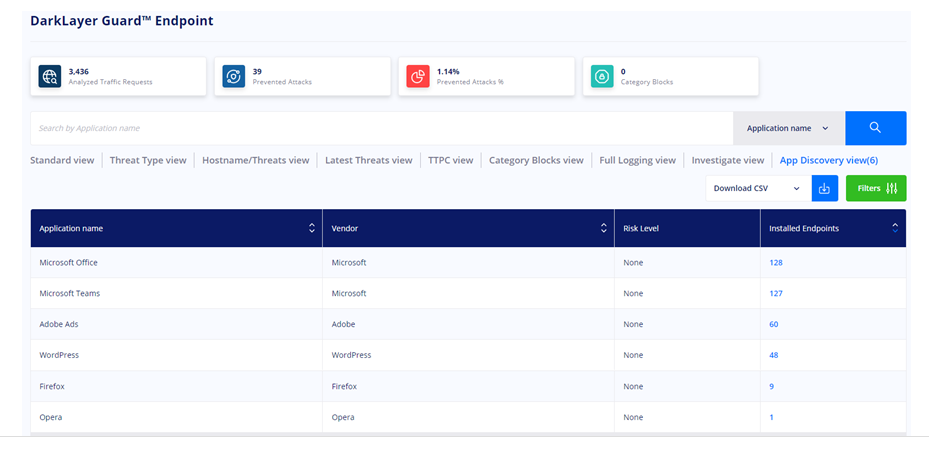Switch to Standard view tab

click(62, 160)
